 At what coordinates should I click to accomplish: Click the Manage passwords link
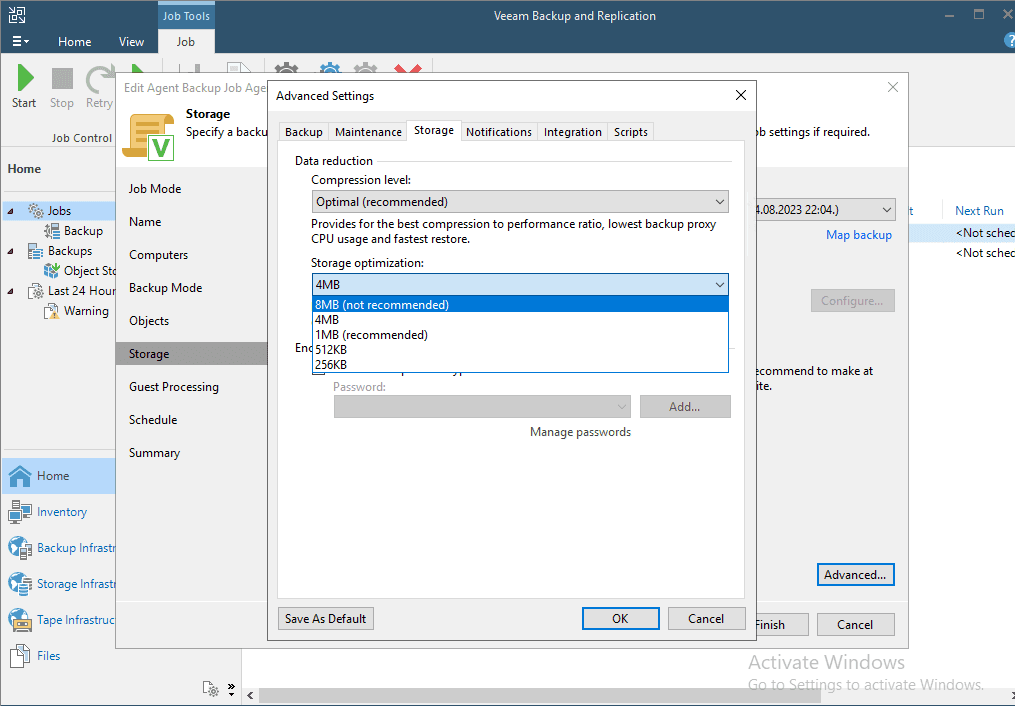click(581, 432)
